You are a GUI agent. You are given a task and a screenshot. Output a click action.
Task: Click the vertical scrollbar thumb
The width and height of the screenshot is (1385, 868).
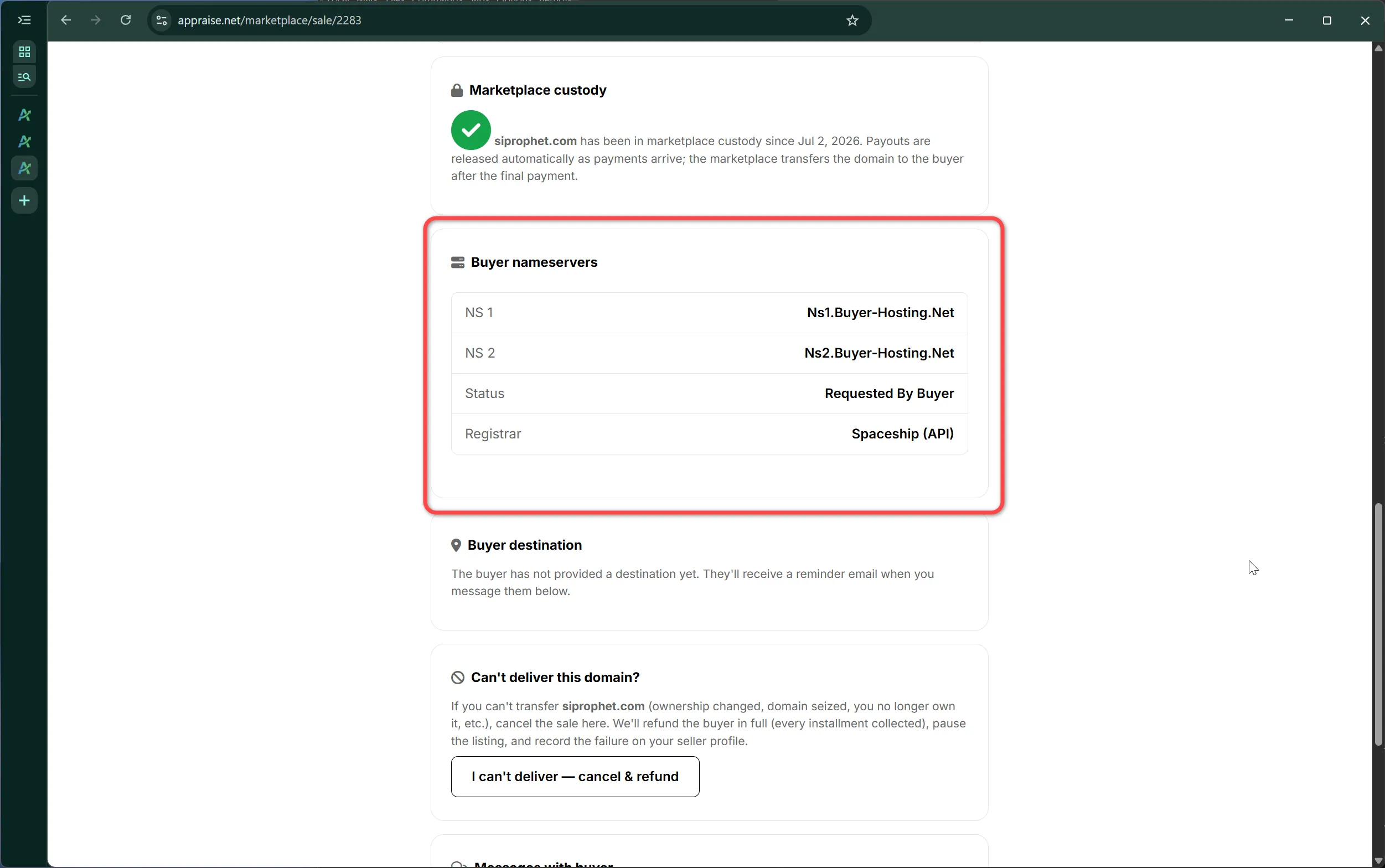(x=1378, y=624)
